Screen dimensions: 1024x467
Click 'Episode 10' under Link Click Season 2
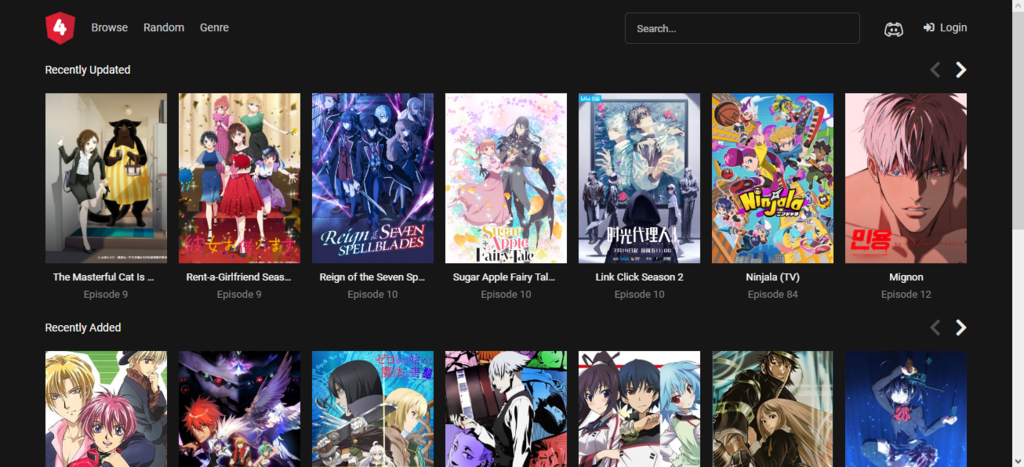[639, 295]
